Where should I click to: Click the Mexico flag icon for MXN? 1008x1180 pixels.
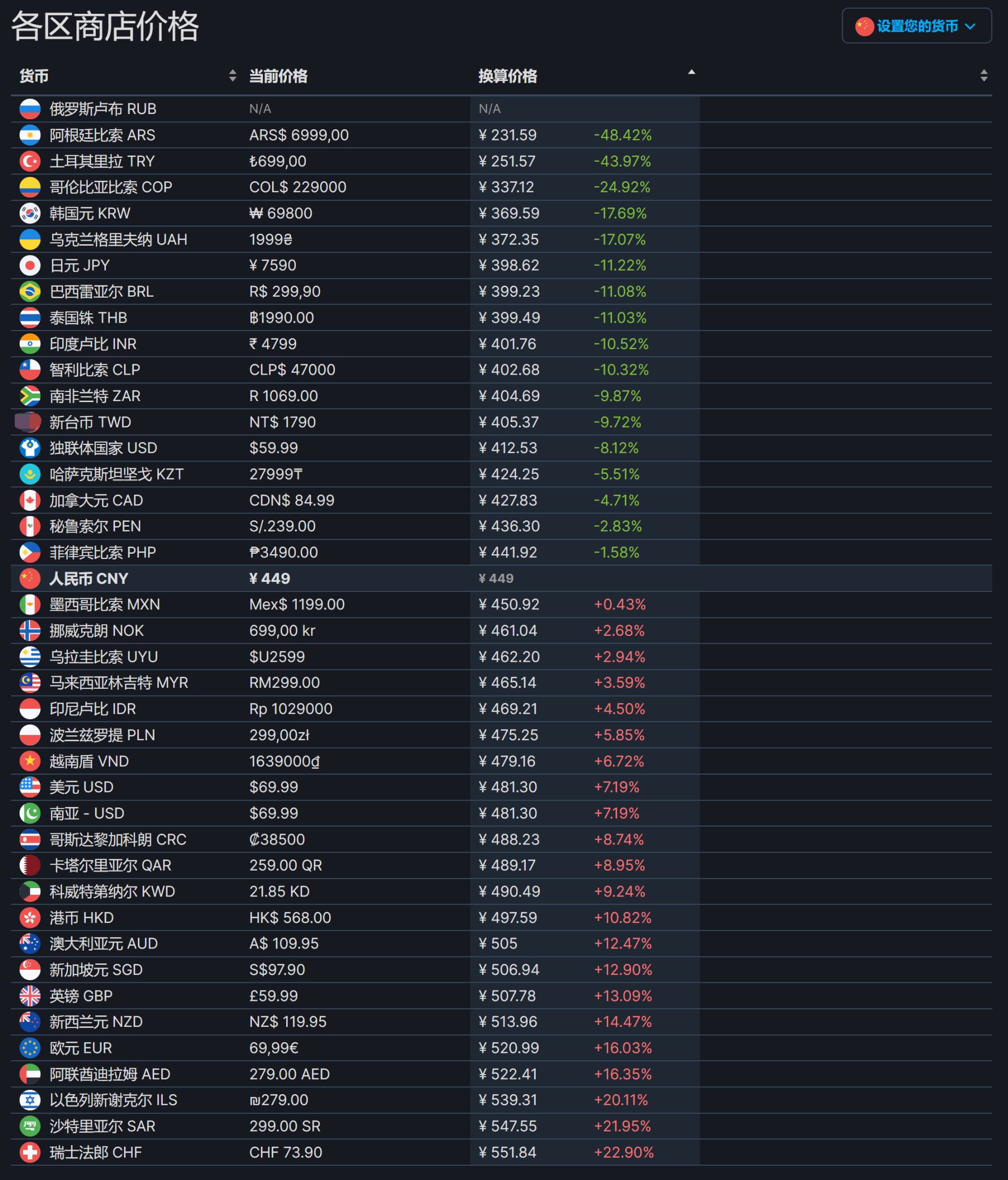tap(30, 604)
